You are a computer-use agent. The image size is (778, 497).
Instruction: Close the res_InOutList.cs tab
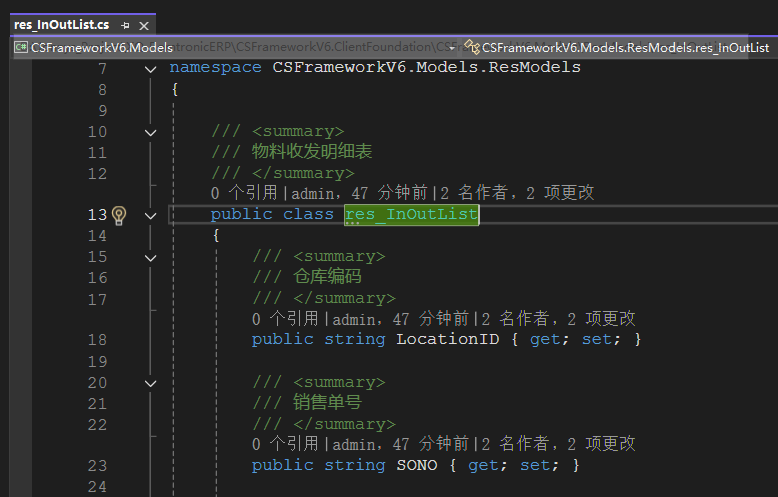click(144, 24)
